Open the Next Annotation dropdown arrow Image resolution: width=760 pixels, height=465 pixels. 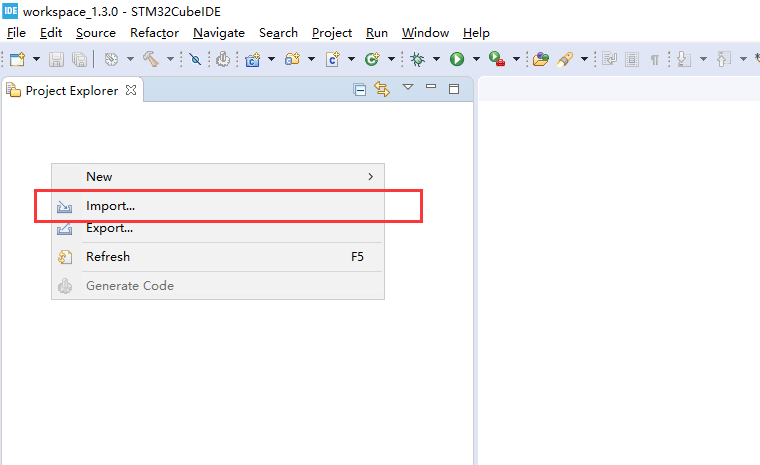click(703, 59)
